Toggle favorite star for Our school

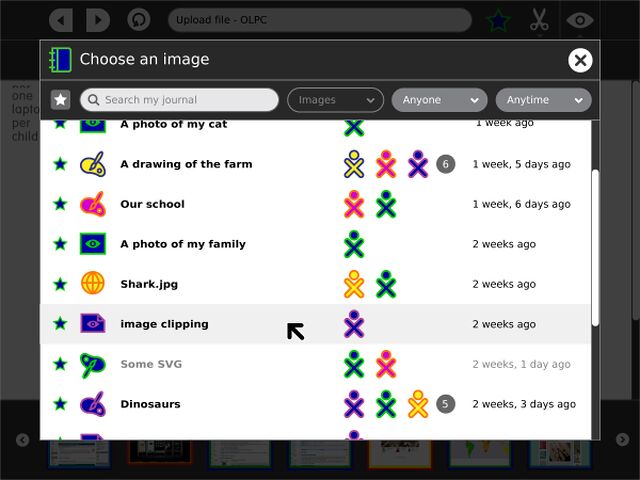click(x=60, y=204)
